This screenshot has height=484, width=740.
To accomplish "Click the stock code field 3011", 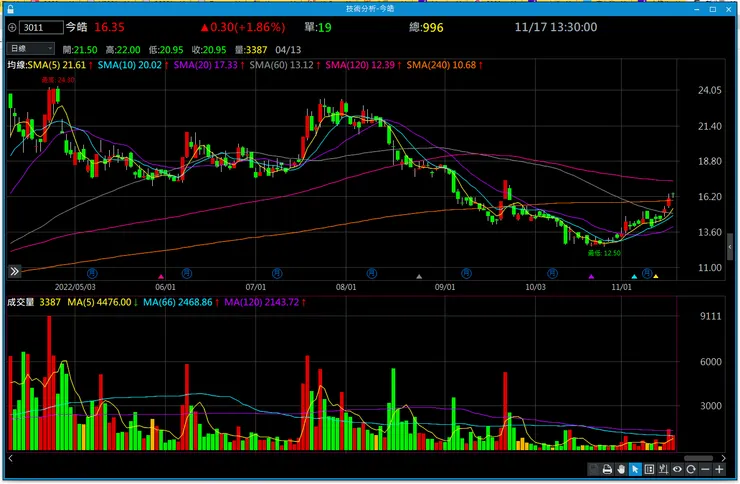I will pyautogui.click(x=41, y=27).
